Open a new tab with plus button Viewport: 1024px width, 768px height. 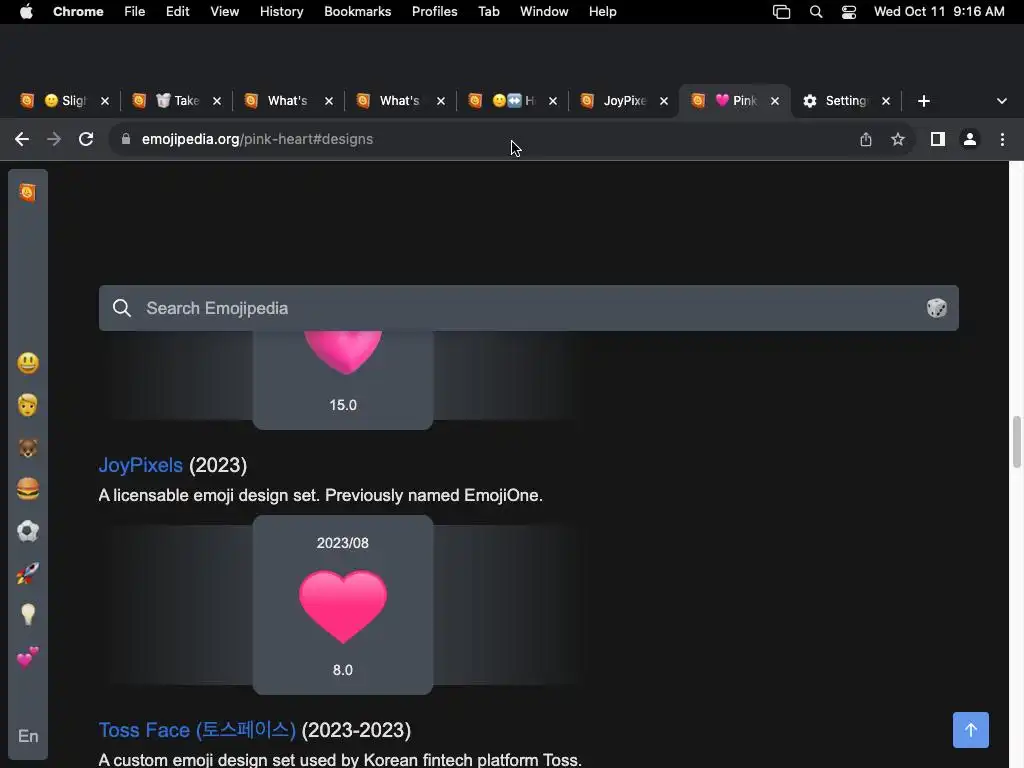coord(923,101)
